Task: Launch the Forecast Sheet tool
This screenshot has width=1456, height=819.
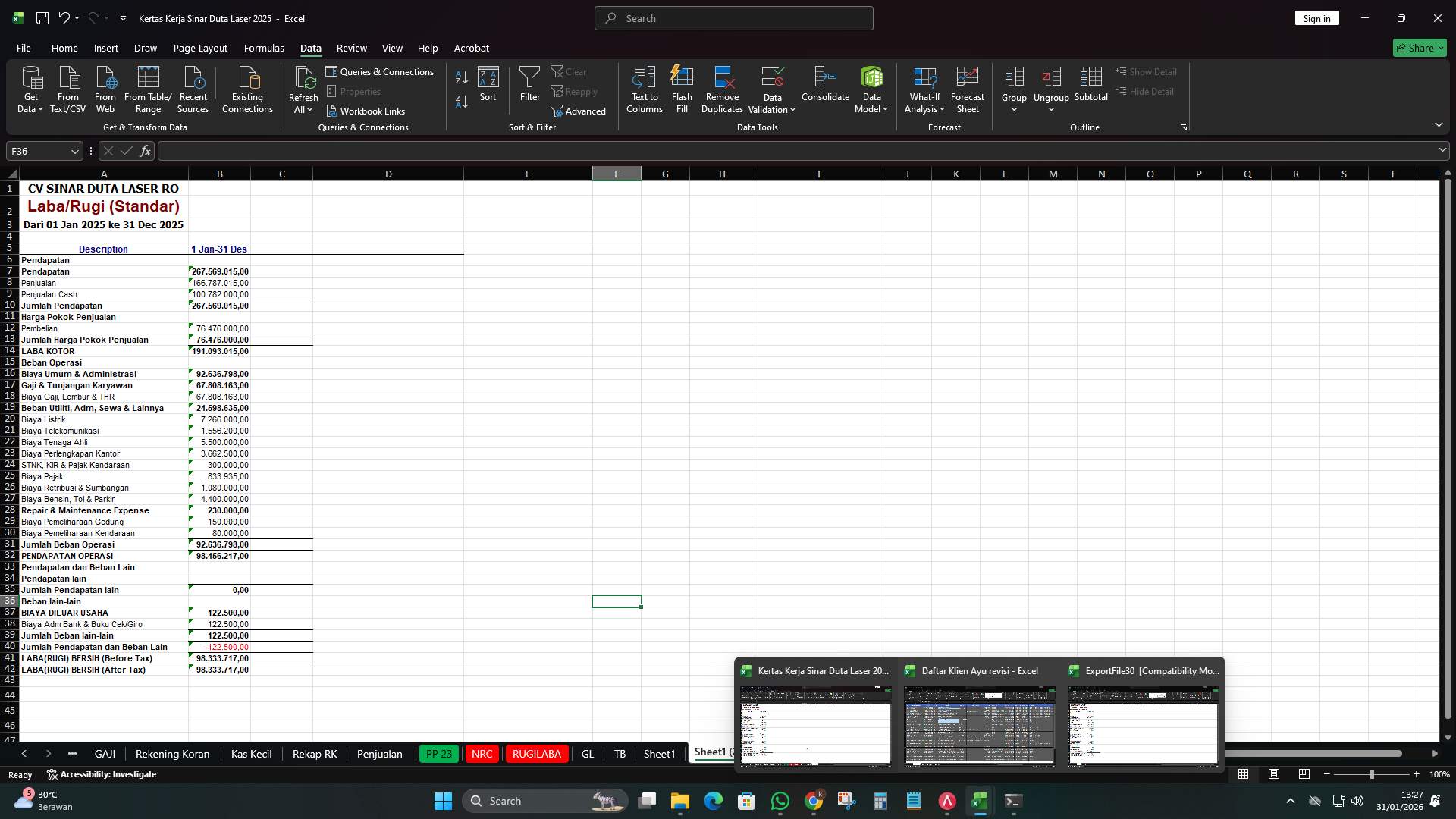Action: (968, 89)
